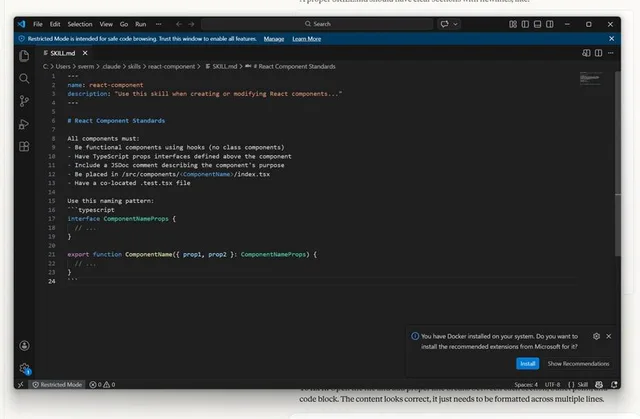
Task: Open notifications bell in status bar
Action: tap(614, 384)
